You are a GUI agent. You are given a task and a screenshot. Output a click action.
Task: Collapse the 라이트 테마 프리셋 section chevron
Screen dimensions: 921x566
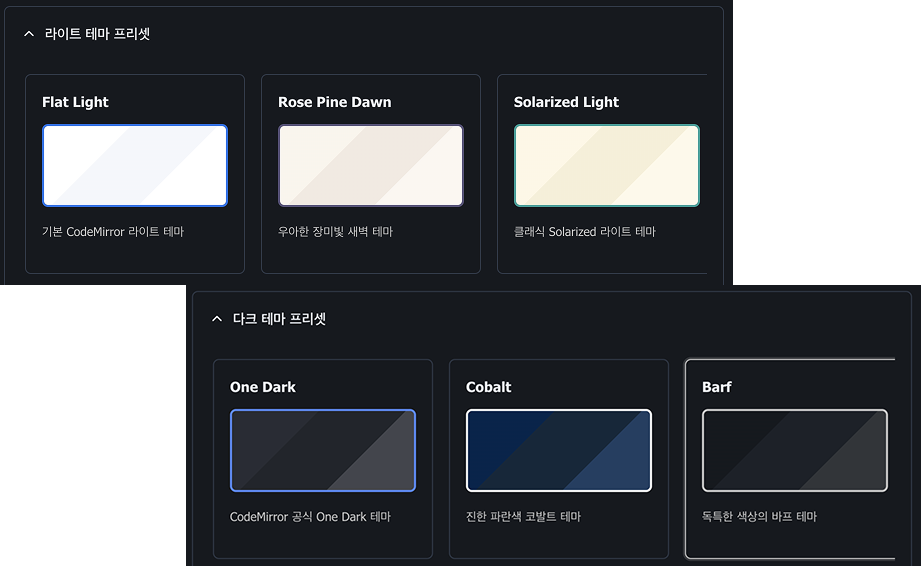pos(29,34)
